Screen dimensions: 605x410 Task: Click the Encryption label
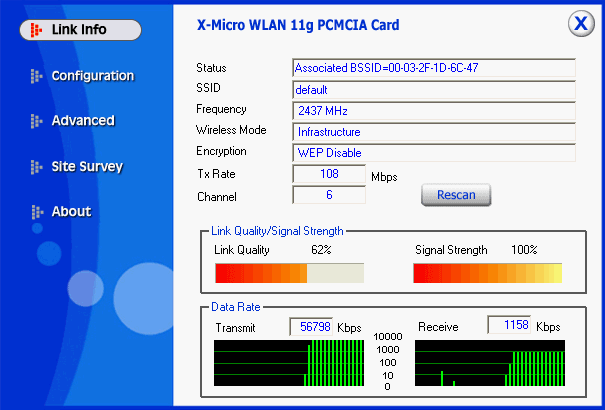click(221, 151)
